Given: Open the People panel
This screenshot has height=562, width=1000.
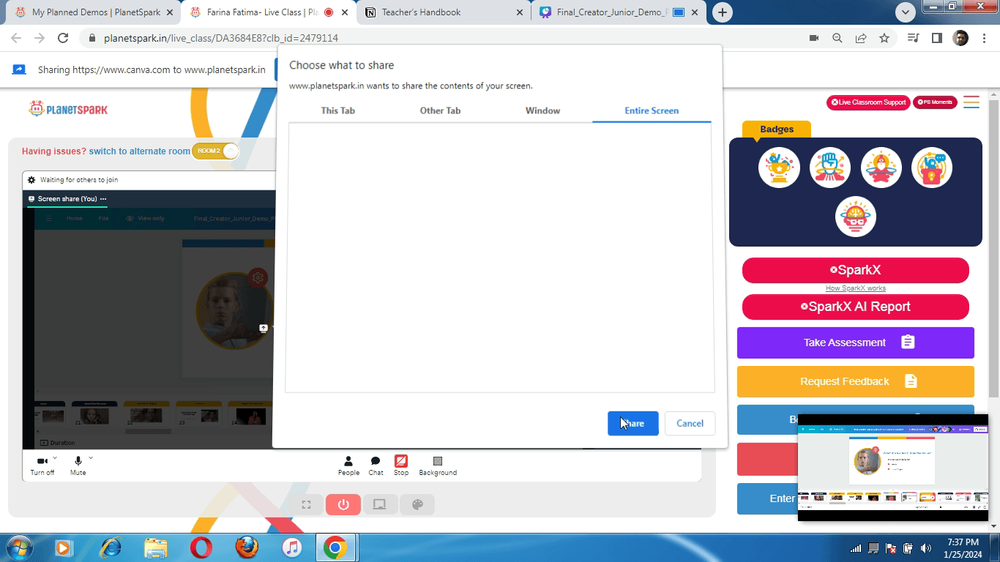Looking at the screenshot, I should [x=348, y=466].
